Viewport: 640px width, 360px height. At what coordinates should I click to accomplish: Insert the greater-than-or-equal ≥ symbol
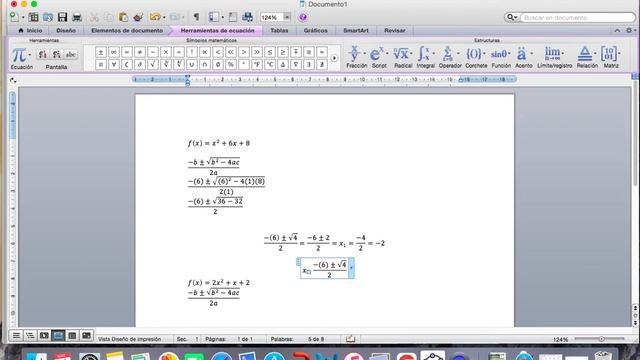(x=283, y=52)
